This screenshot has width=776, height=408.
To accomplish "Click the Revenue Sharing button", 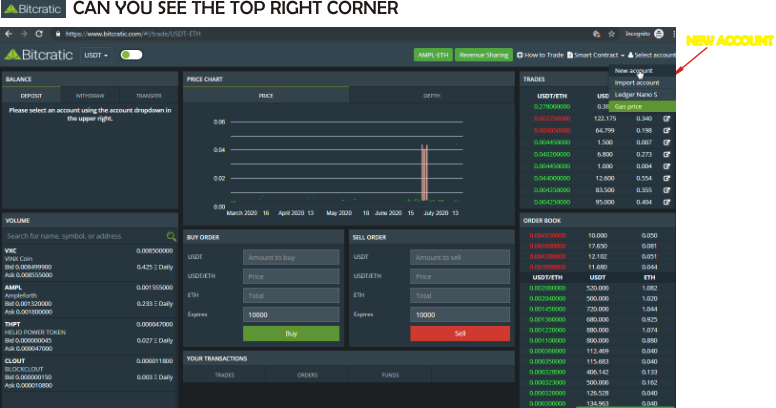I will [x=484, y=55].
